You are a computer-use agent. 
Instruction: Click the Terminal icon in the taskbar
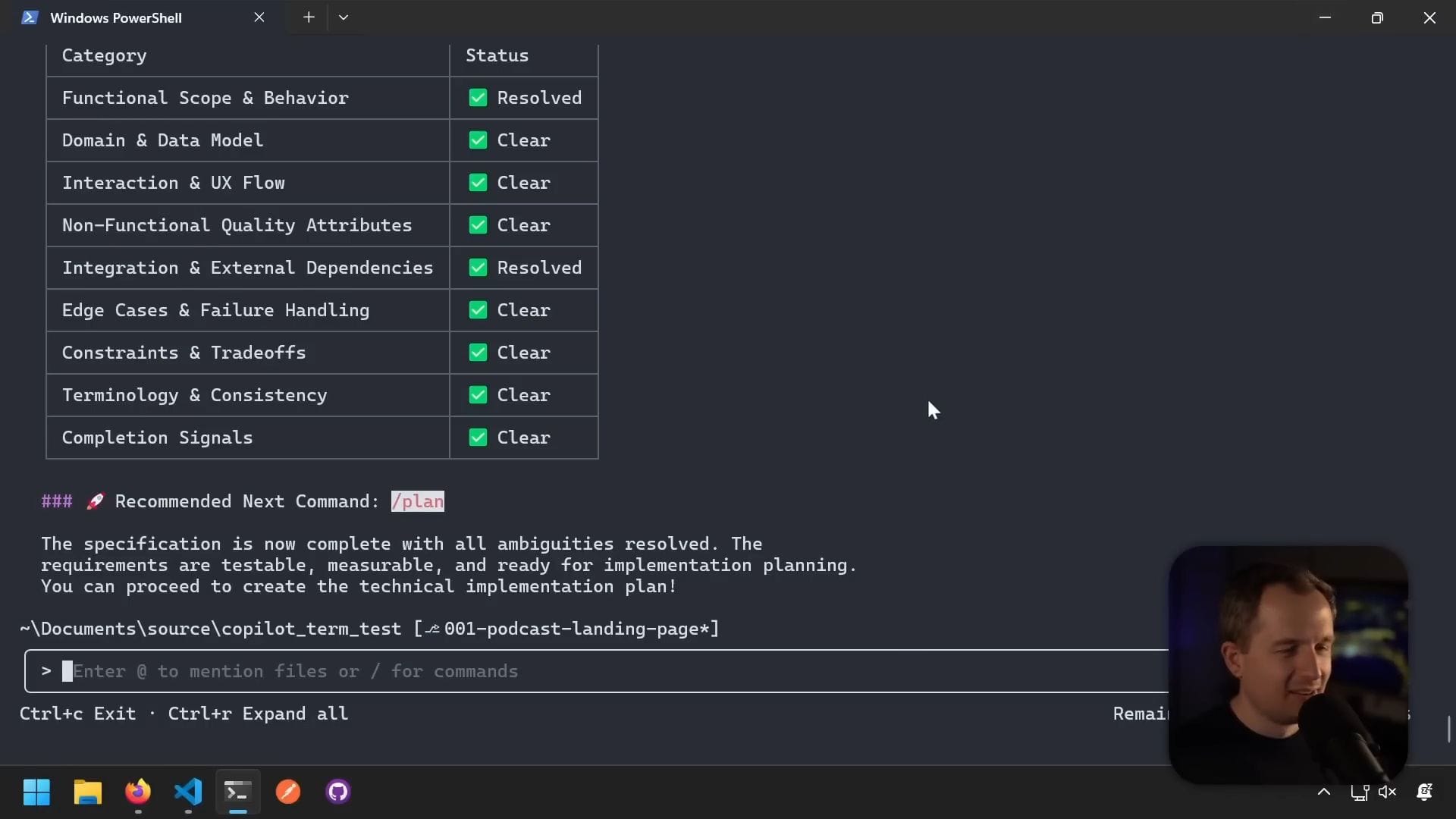coord(237,792)
